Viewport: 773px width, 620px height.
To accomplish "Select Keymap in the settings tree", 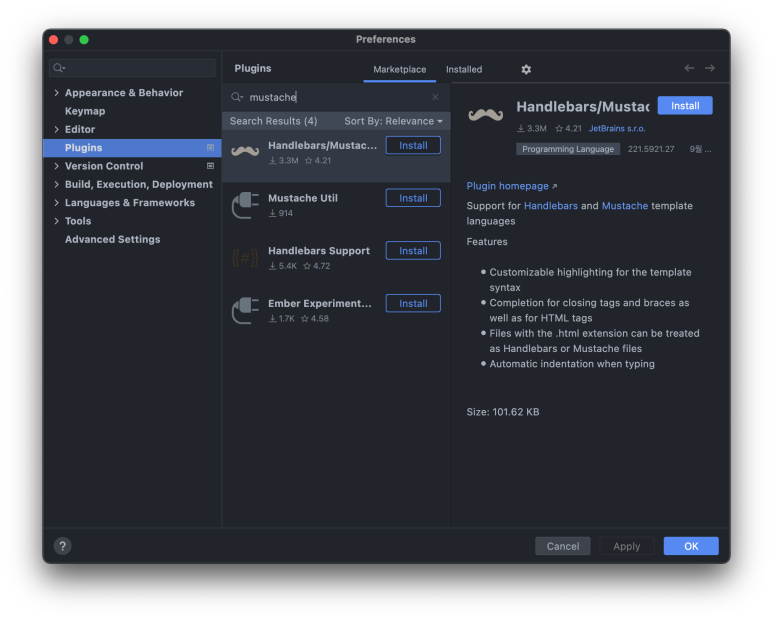I will 85,111.
